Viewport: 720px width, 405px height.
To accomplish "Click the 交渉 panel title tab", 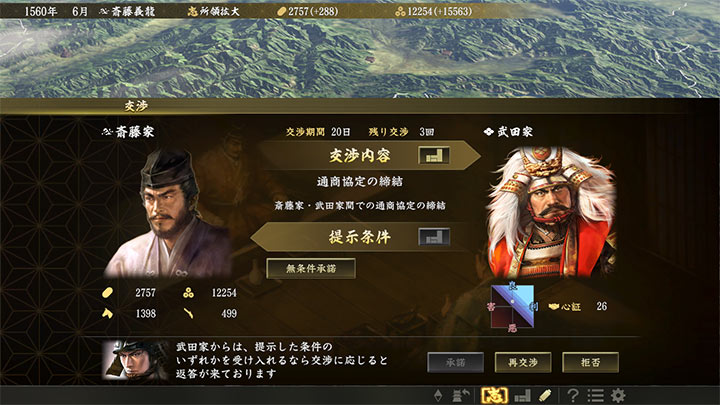I will coord(136,106).
